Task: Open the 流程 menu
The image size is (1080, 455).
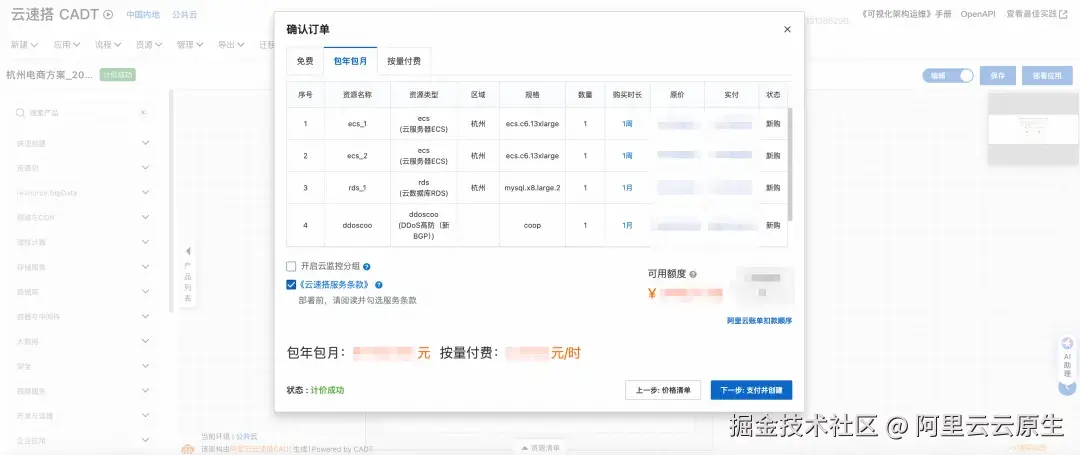Action: (108, 45)
